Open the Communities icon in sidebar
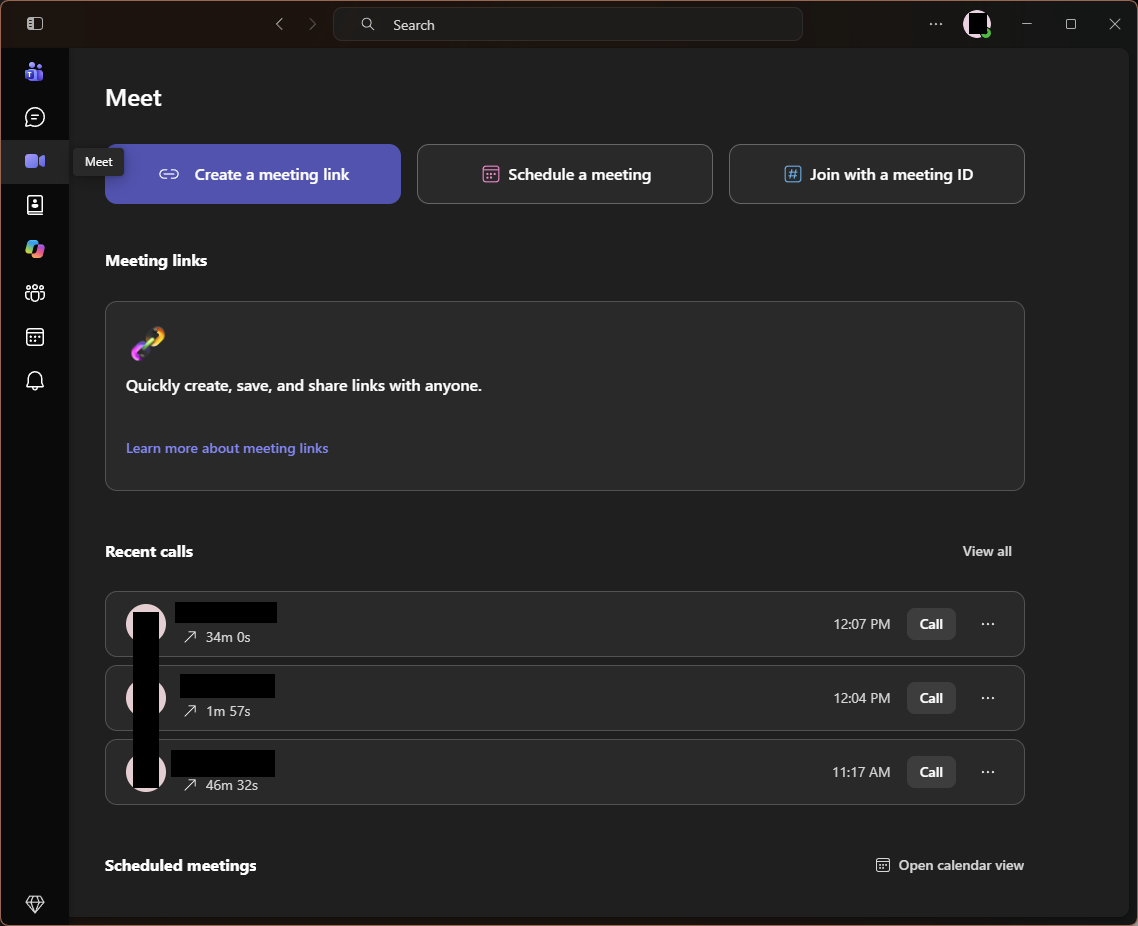Image resolution: width=1138 pixels, height=926 pixels. click(35, 293)
